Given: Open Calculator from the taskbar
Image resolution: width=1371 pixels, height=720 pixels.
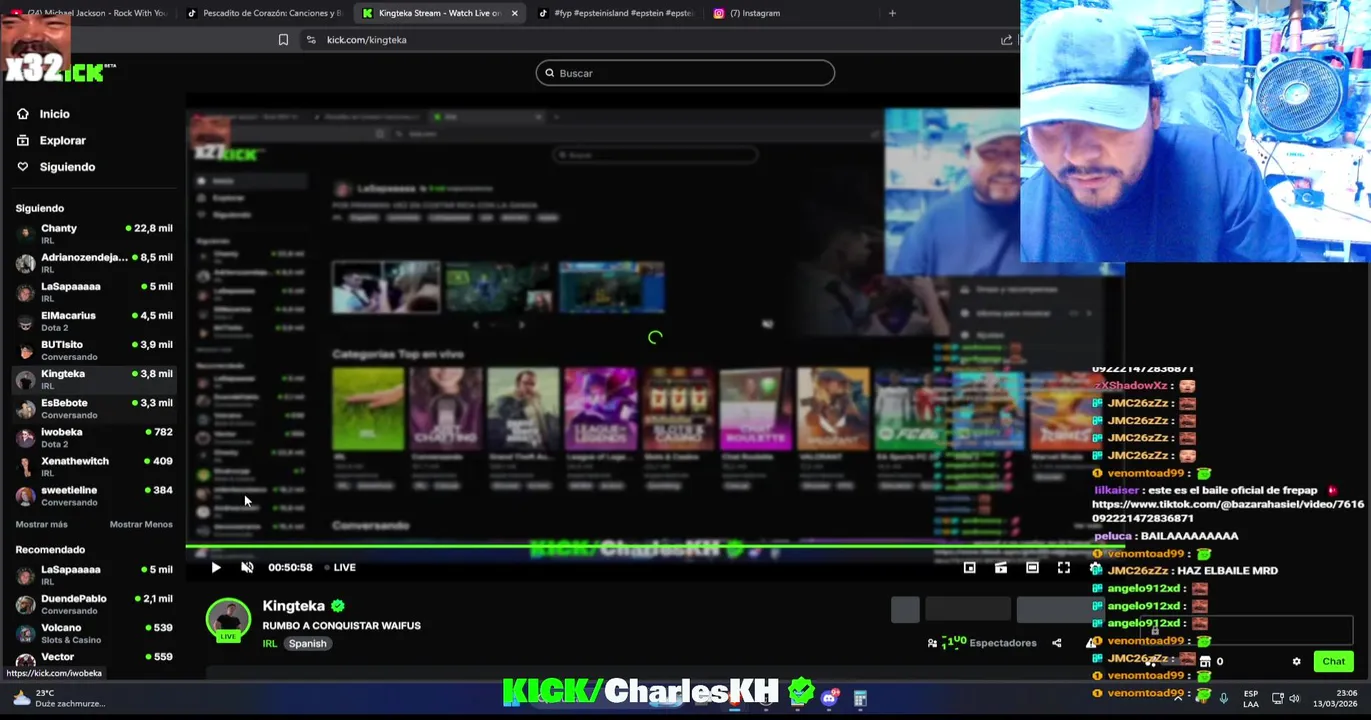Looking at the screenshot, I should point(860,698).
